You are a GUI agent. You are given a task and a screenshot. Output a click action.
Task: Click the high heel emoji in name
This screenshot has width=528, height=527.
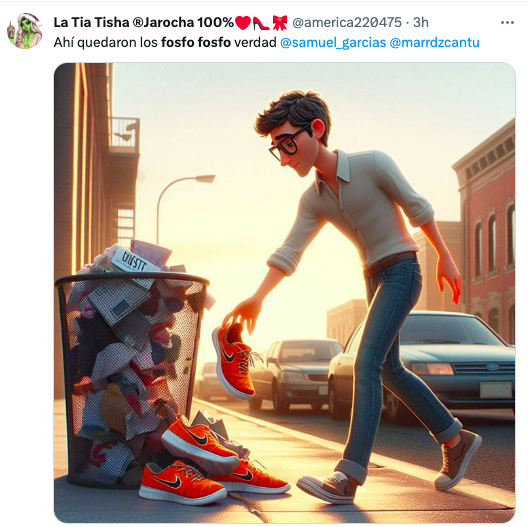coord(261,23)
